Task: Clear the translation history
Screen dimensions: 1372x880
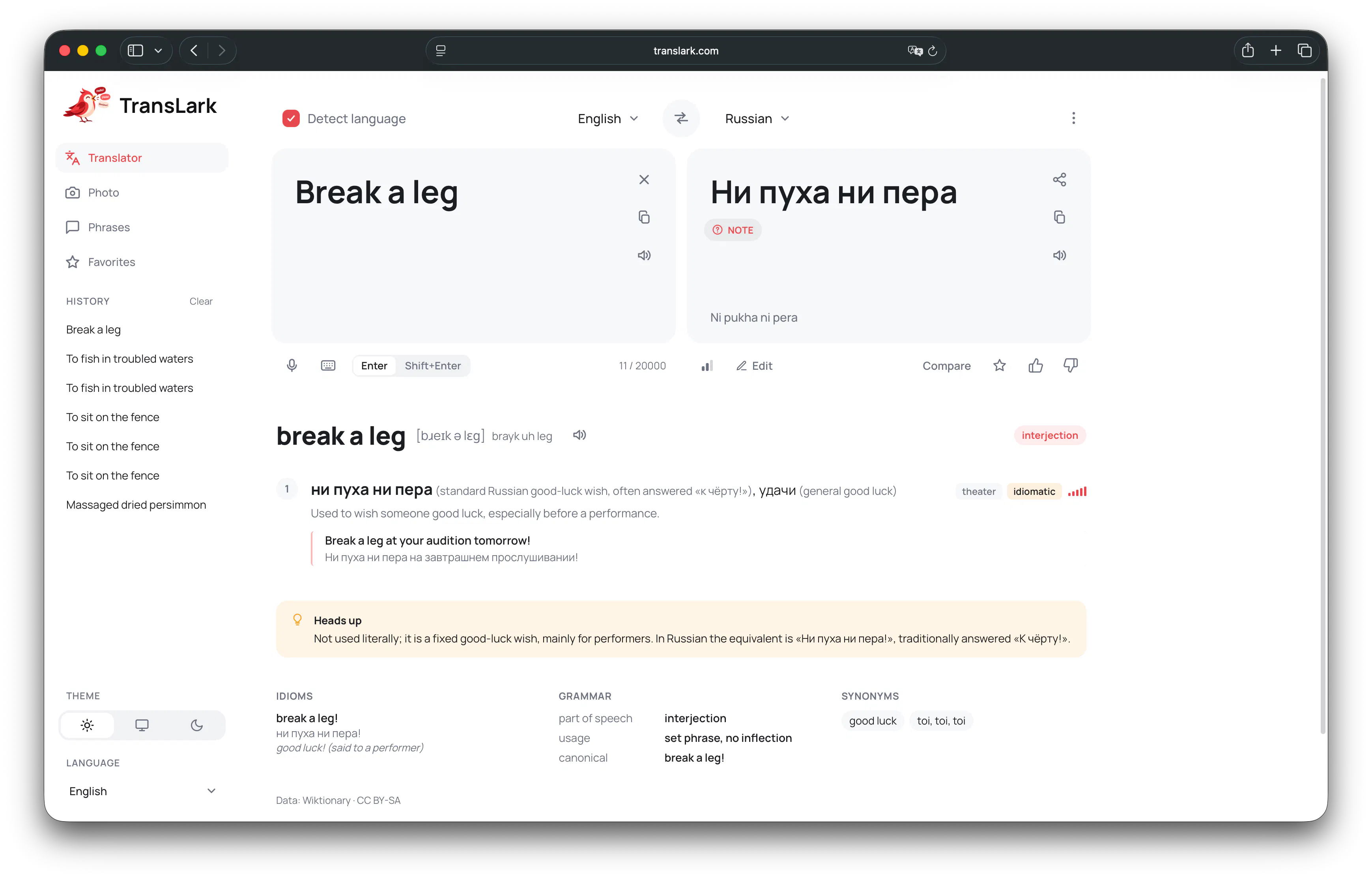Action: coord(201,301)
